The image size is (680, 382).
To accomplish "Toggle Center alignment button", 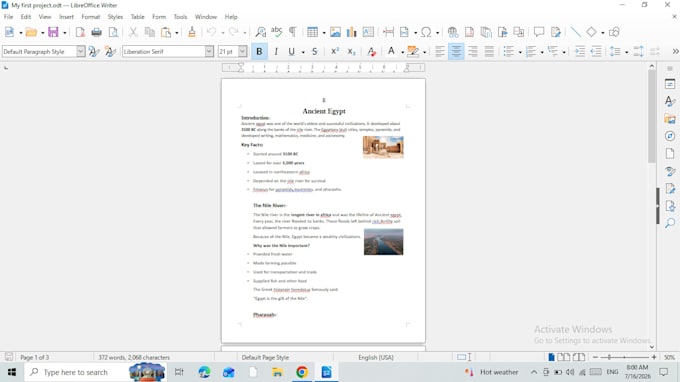I will tap(456, 52).
